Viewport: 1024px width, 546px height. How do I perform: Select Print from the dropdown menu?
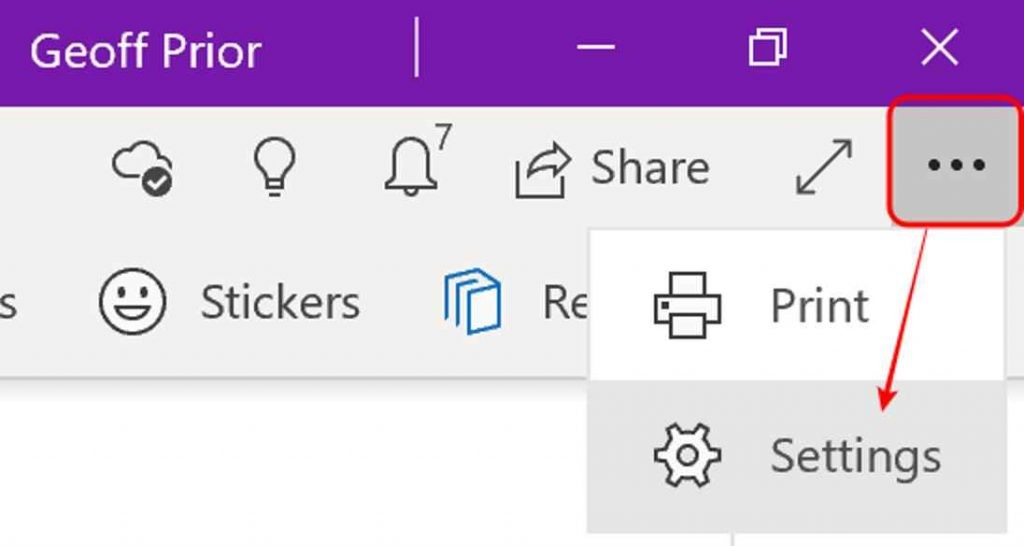click(x=795, y=305)
